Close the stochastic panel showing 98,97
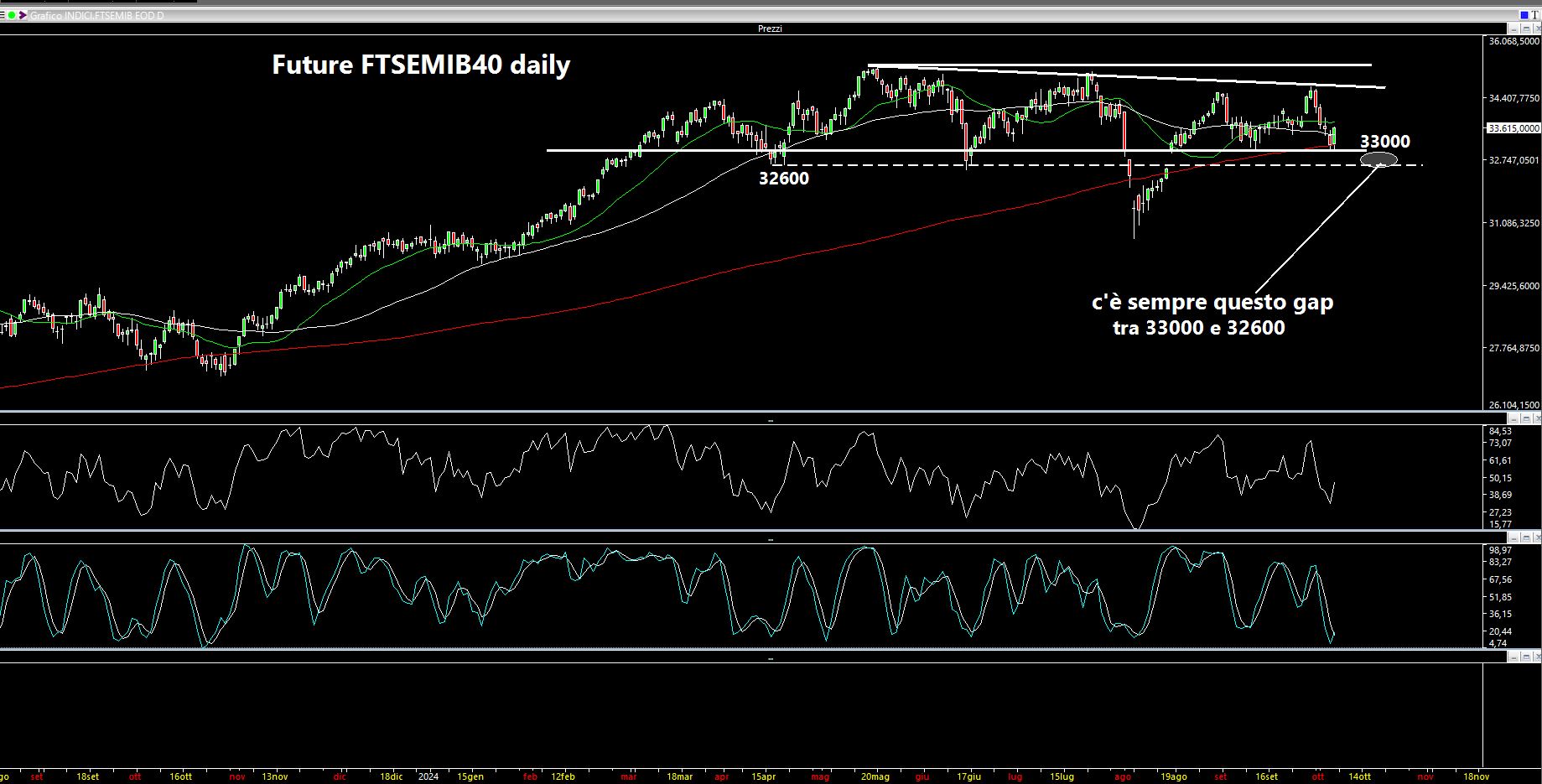The image size is (1542, 784). pyautogui.click(x=1537, y=537)
